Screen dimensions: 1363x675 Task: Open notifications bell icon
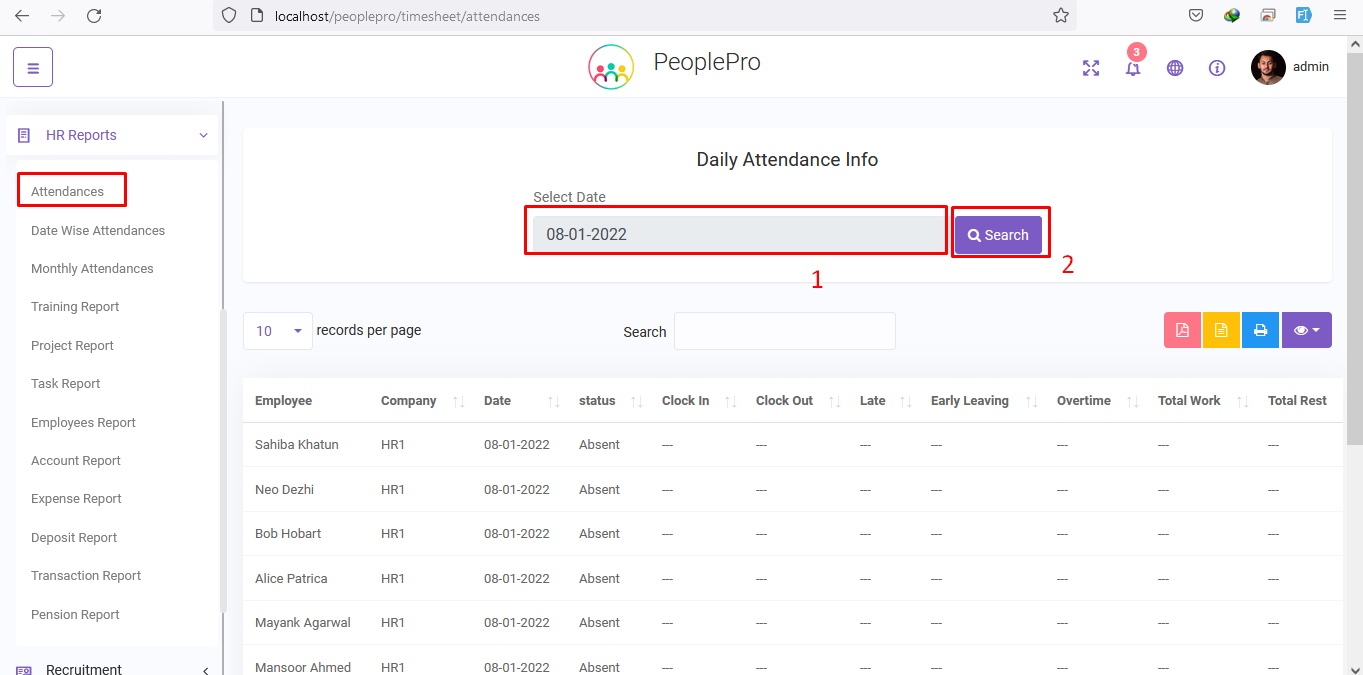click(x=1133, y=68)
